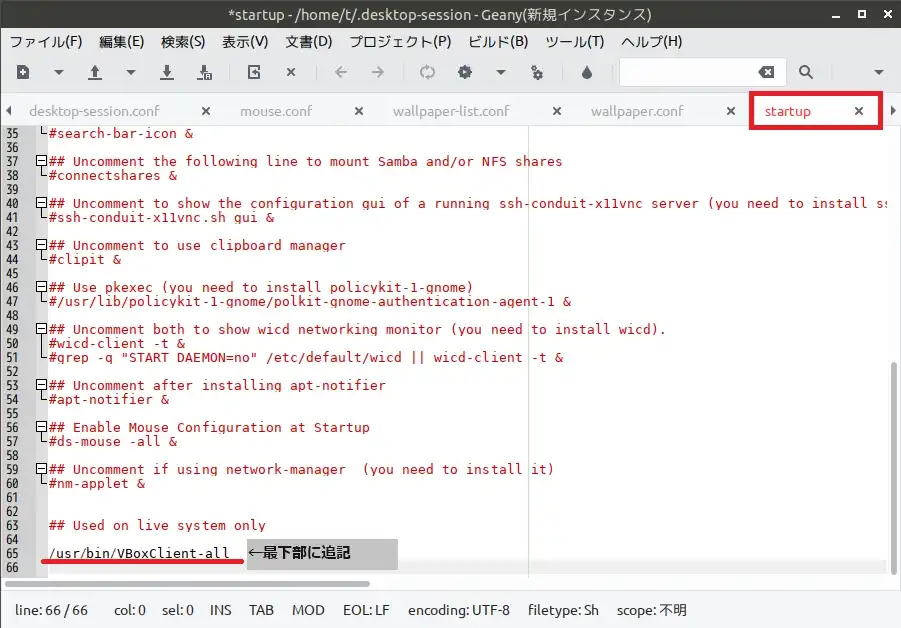This screenshot has width=901, height=628.
Task: Click the open file upload-arrow icon
Action: click(x=95, y=72)
